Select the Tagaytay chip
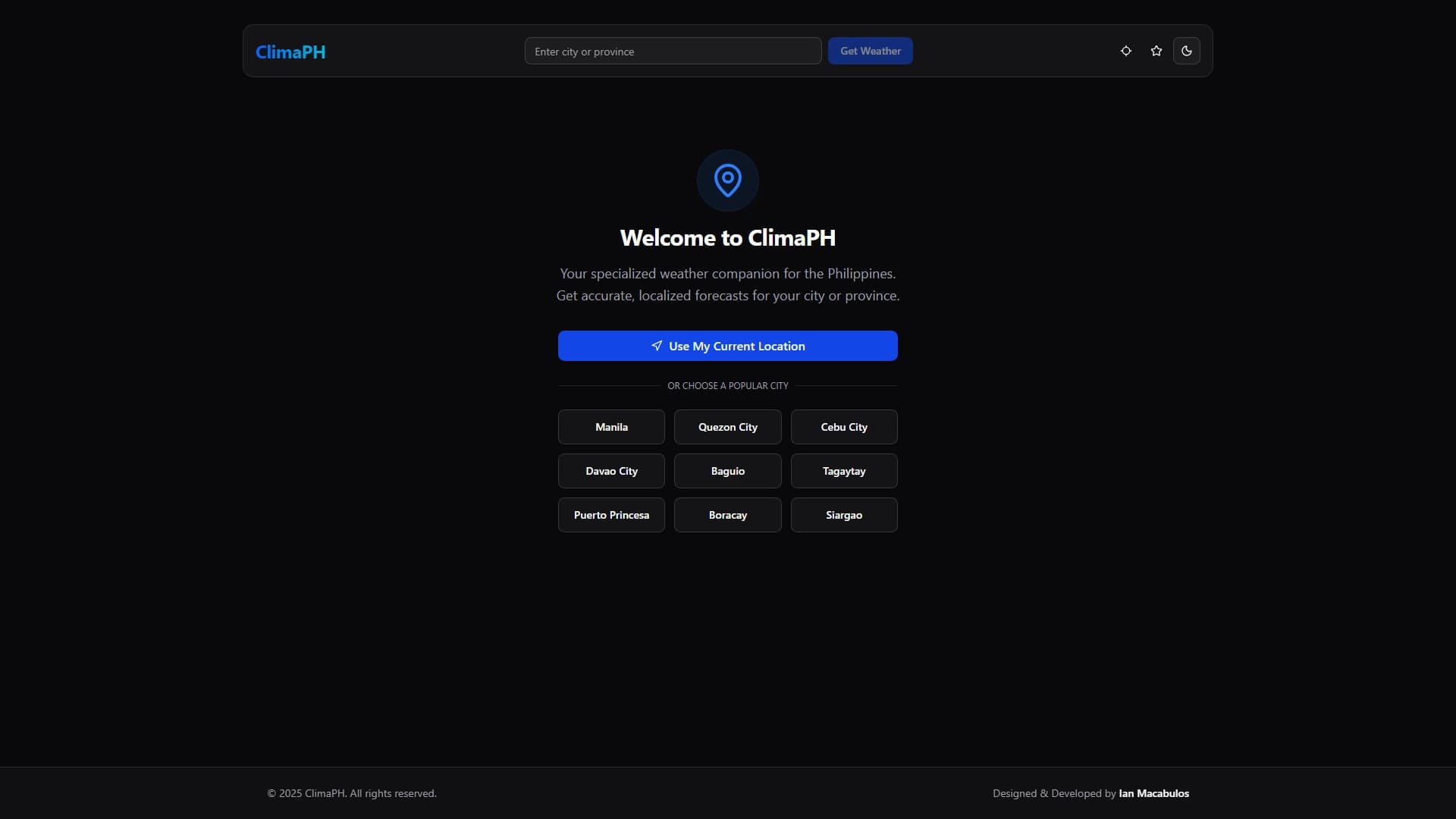1456x819 pixels. 843,470
